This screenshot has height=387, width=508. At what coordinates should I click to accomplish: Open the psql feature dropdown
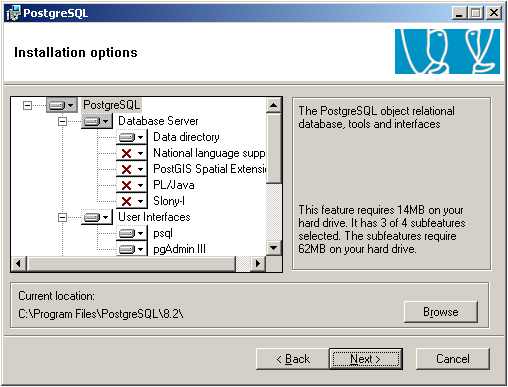[132, 233]
